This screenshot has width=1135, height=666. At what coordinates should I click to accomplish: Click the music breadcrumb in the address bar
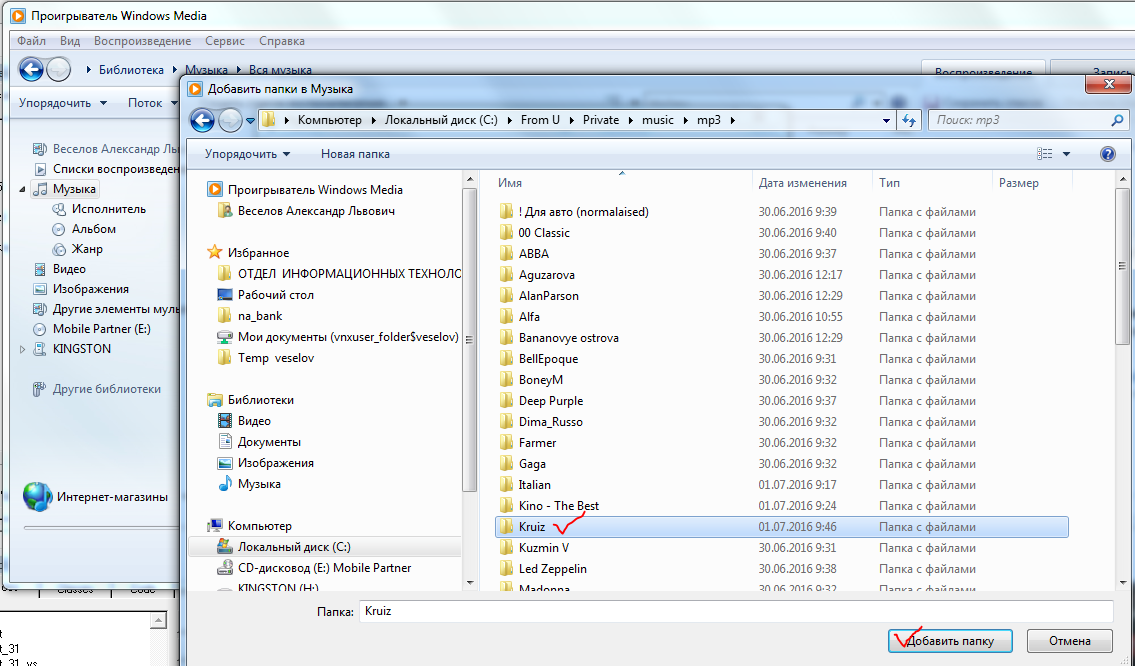(657, 120)
